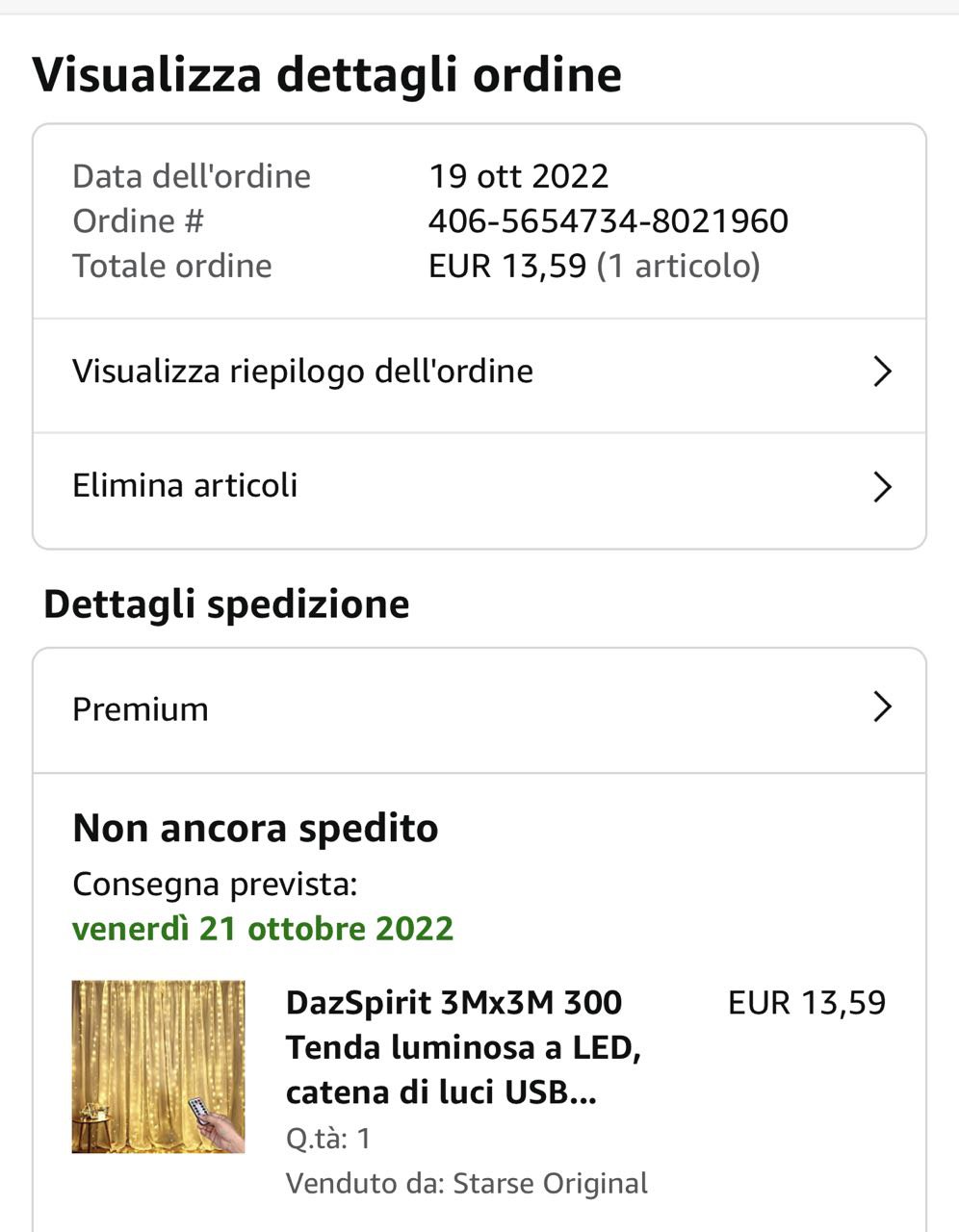Viewport: 959px width, 1232px height.
Task: Click the Q.tà: 1 quantity text
Action: pos(328,1139)
